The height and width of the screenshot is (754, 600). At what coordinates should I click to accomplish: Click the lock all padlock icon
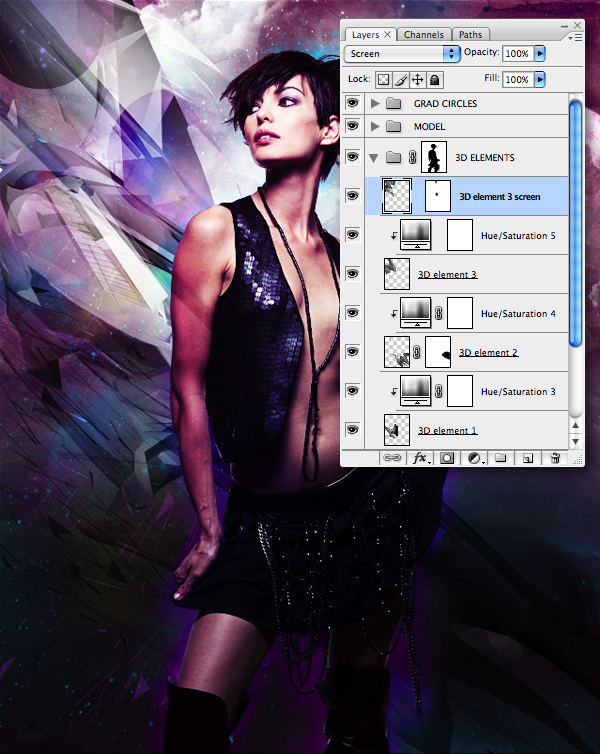(x=435, y=80)
